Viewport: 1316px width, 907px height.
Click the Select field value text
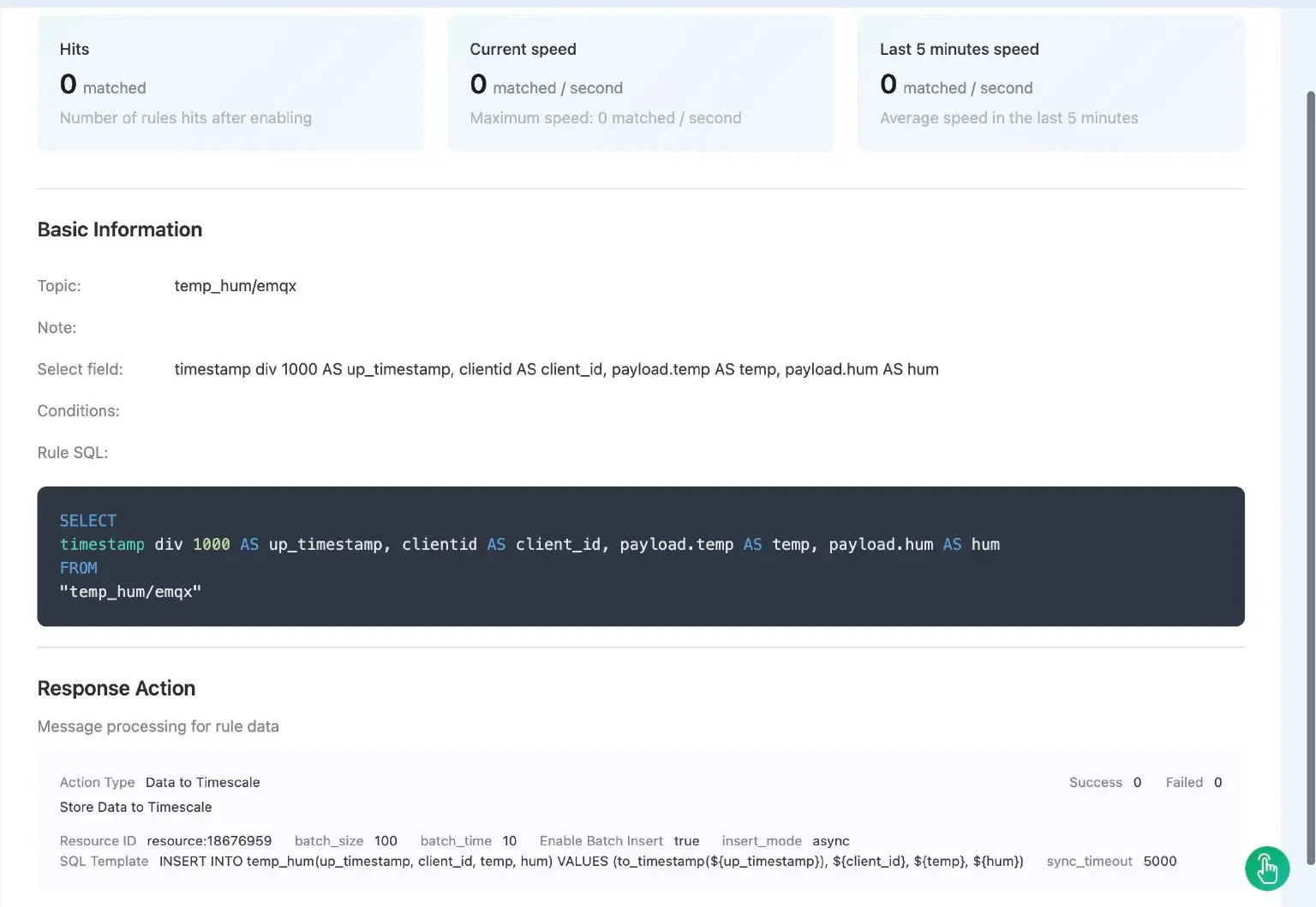[x=556, y=369]
